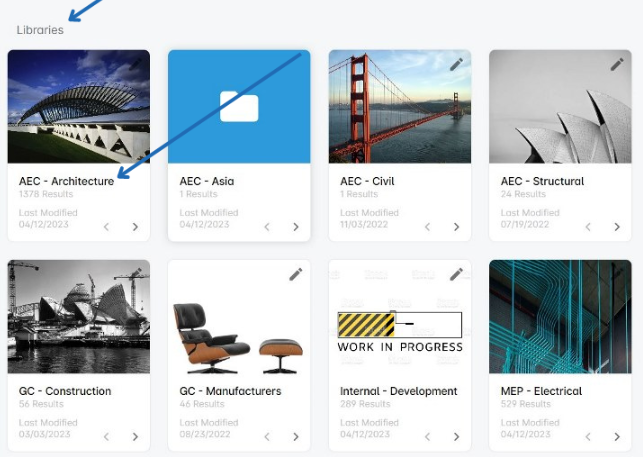Open the Work In Progress thumbnail

click(x=400, y=317)
